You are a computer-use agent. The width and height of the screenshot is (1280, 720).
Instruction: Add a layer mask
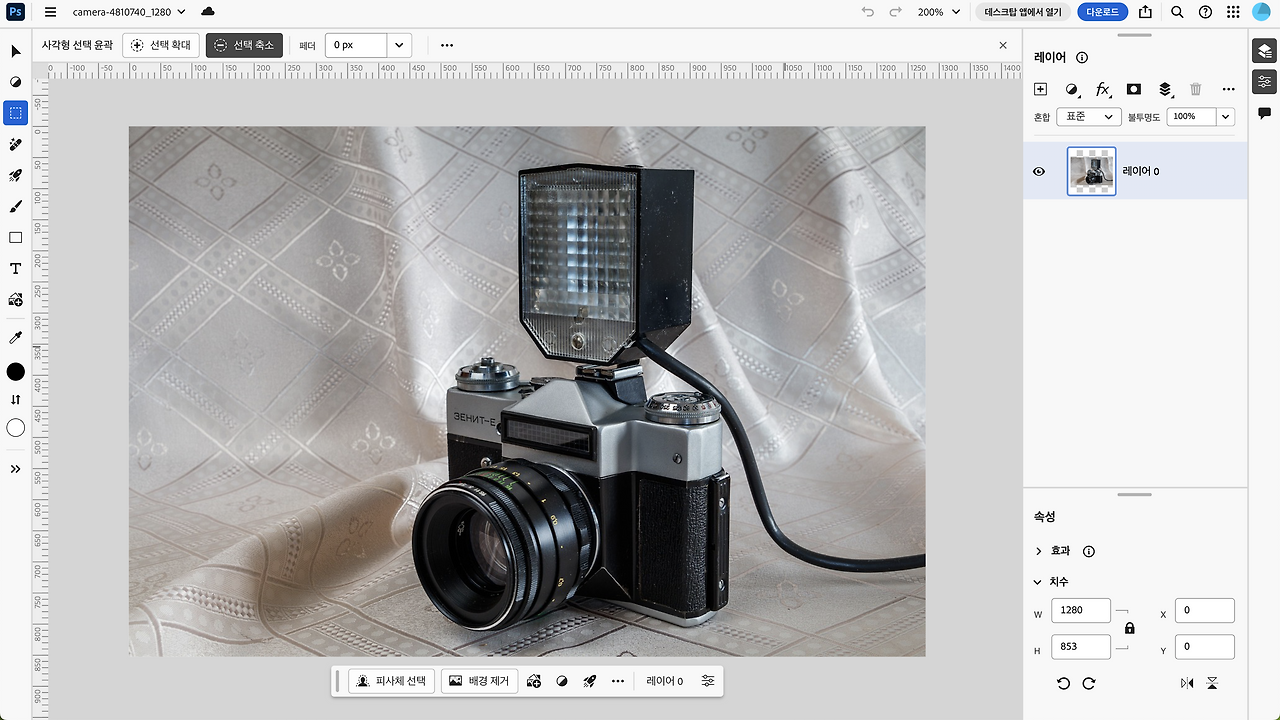pyautogui.click(x=1133, y=89)
